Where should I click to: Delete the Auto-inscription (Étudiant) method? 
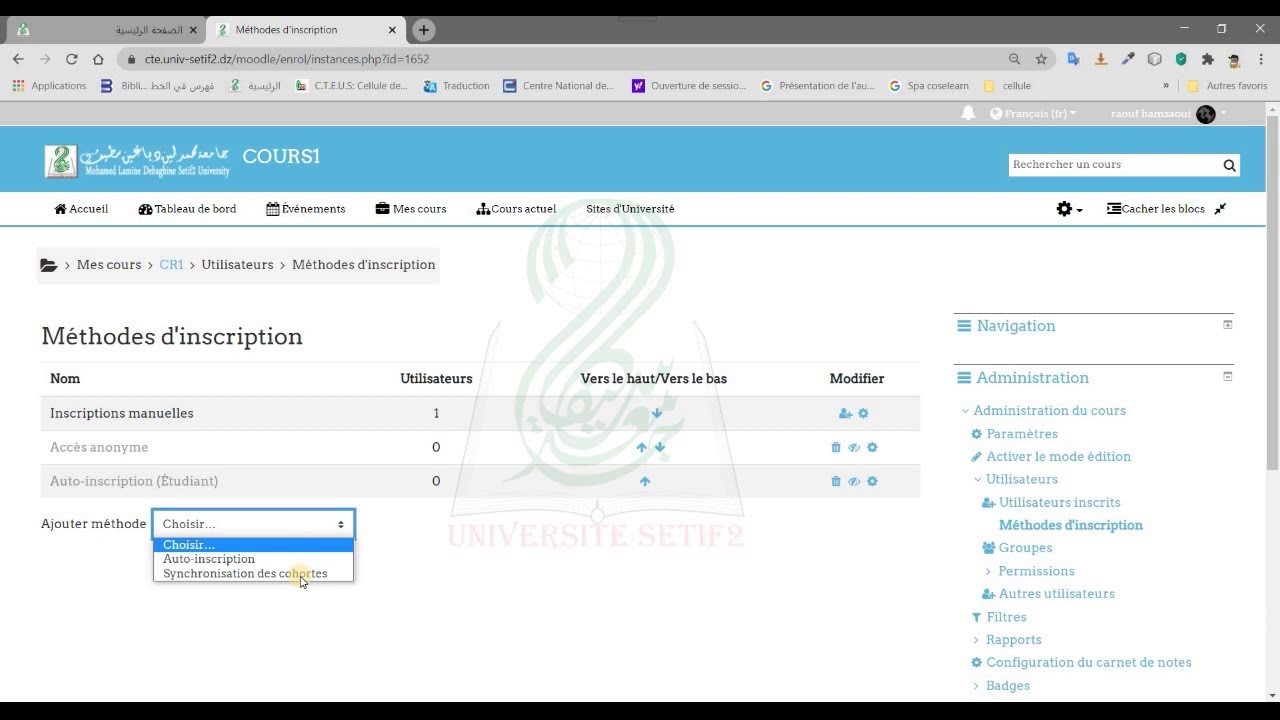click(x=836, y=482)
